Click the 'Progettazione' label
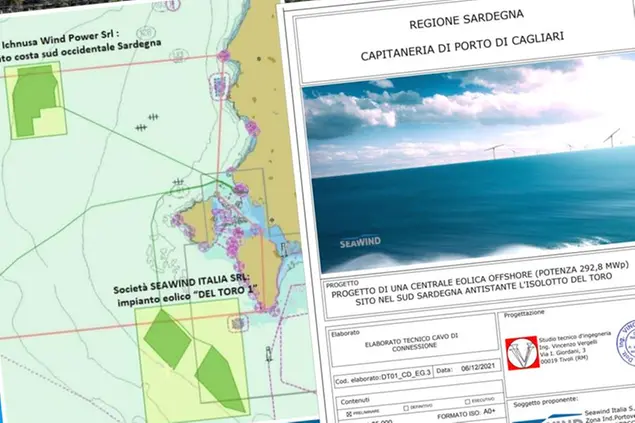The width and height of the screenshot is (635, 423). pos(524,313)
